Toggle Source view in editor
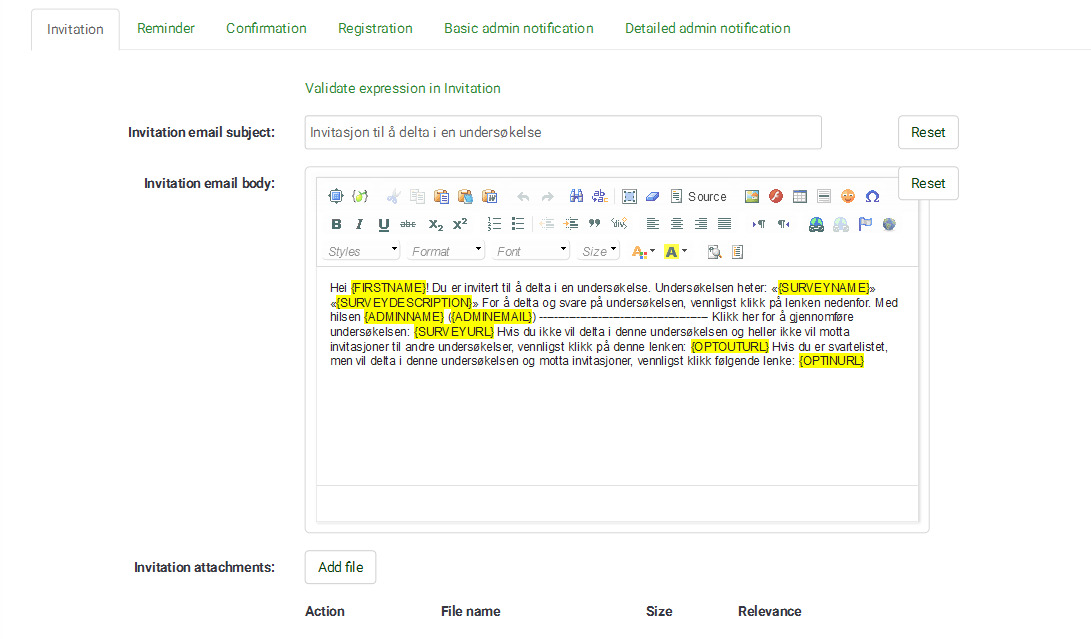The image size is (1091, 639). (699, 197)
